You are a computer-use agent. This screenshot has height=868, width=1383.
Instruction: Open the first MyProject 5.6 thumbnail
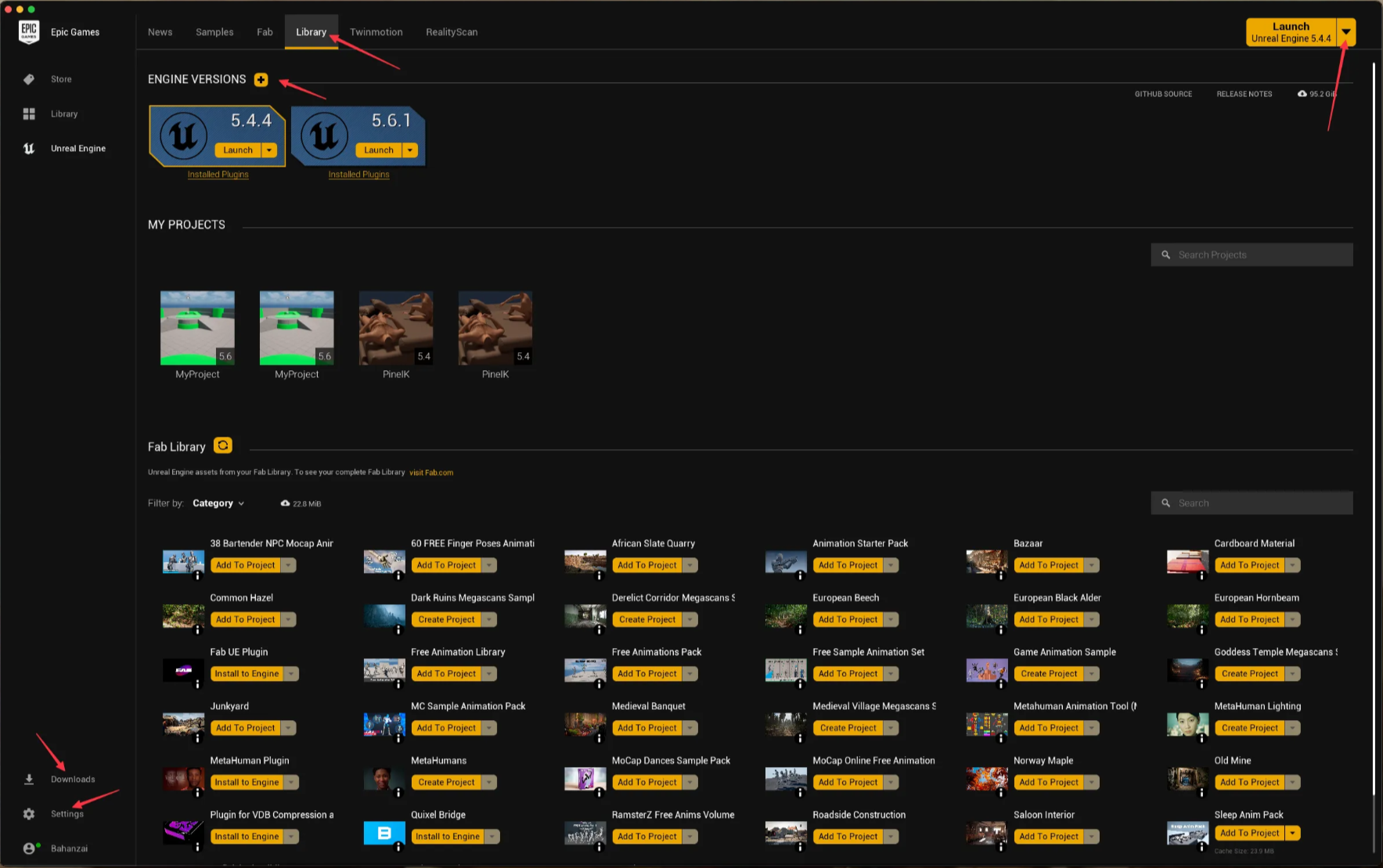click(197, 328)
